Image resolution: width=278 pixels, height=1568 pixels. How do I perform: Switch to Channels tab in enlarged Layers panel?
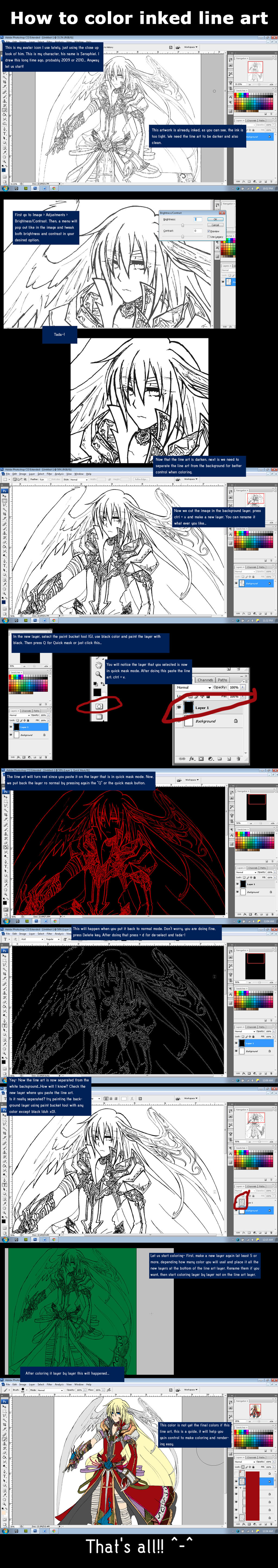(206, 680)
